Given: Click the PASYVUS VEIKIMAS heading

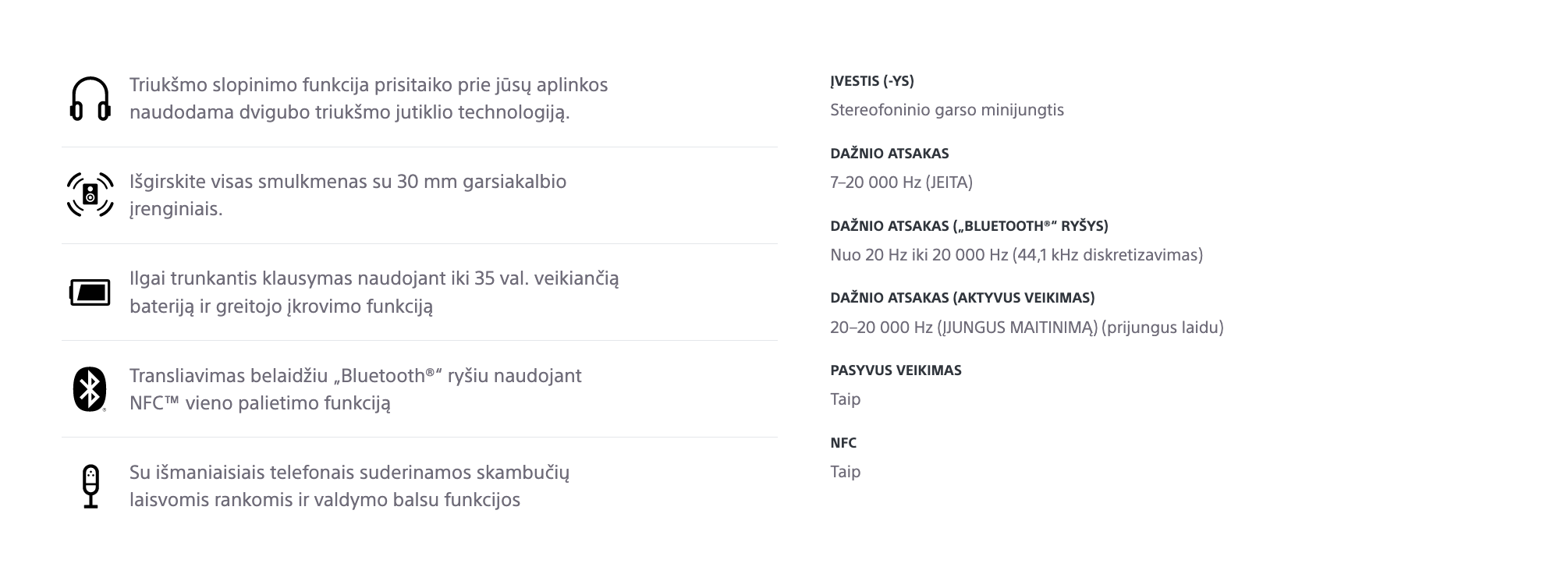Looking at the screenshot, I should tap(896, 370).
